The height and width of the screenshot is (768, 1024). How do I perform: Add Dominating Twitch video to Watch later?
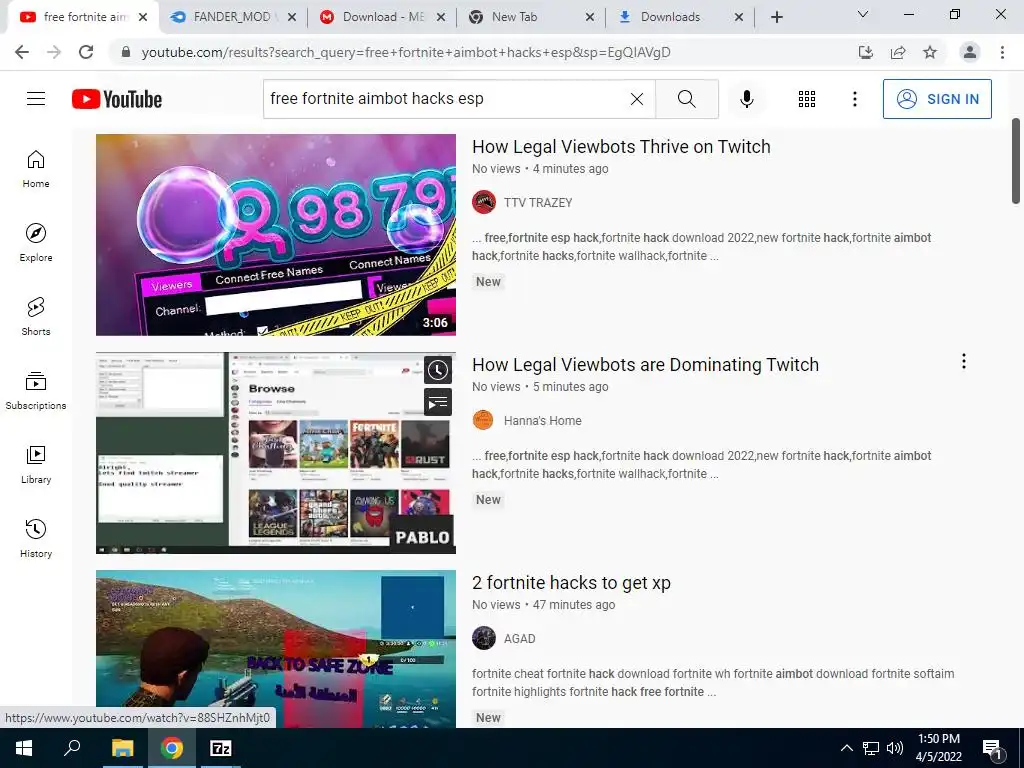(x=438, y=370)
